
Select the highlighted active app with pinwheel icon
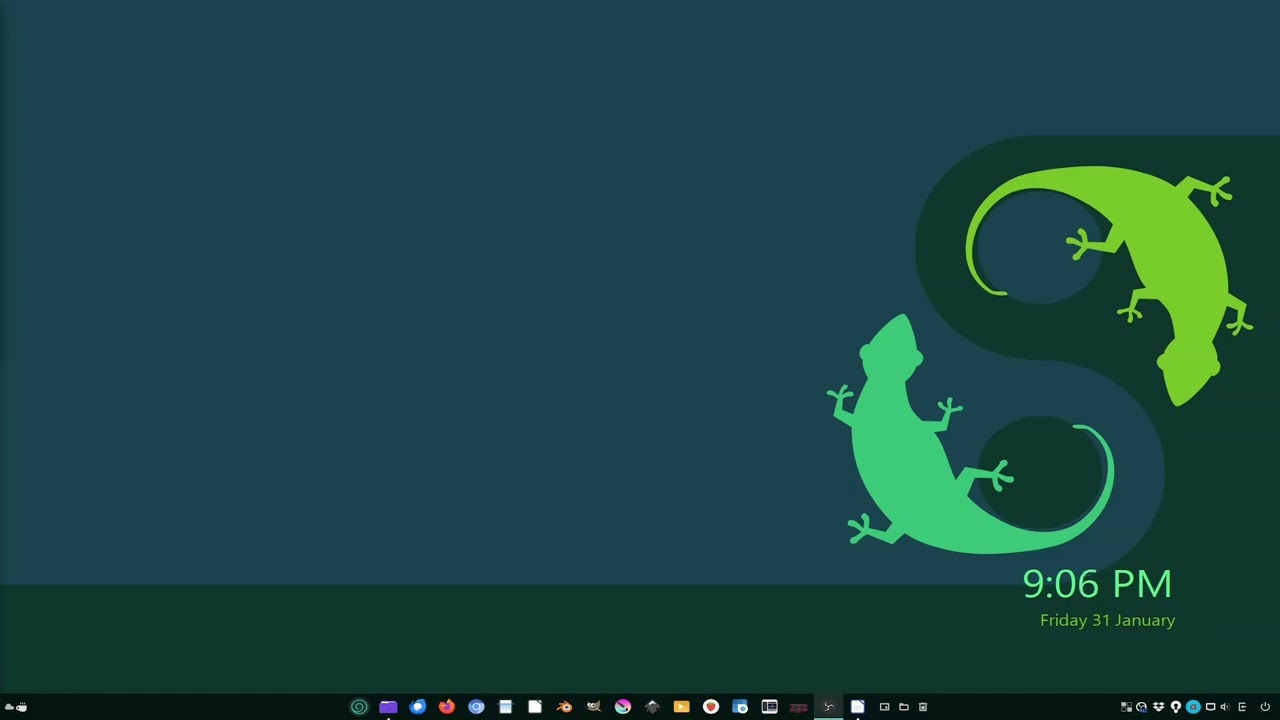(828, 707)
